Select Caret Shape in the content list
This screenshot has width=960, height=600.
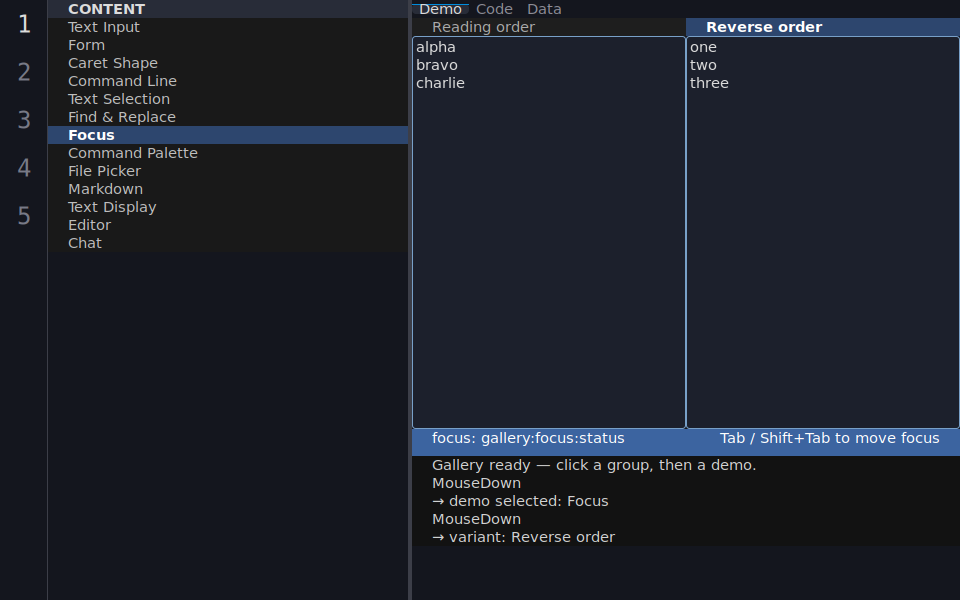click(x=228, y=63)
